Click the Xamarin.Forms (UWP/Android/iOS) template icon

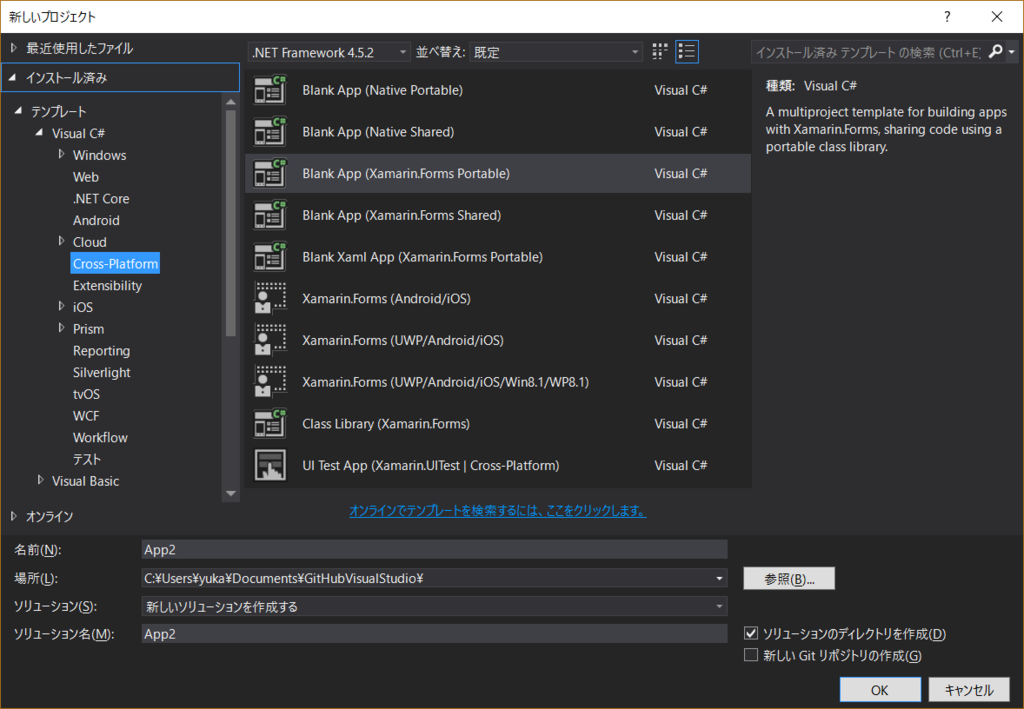pos(270,341)
